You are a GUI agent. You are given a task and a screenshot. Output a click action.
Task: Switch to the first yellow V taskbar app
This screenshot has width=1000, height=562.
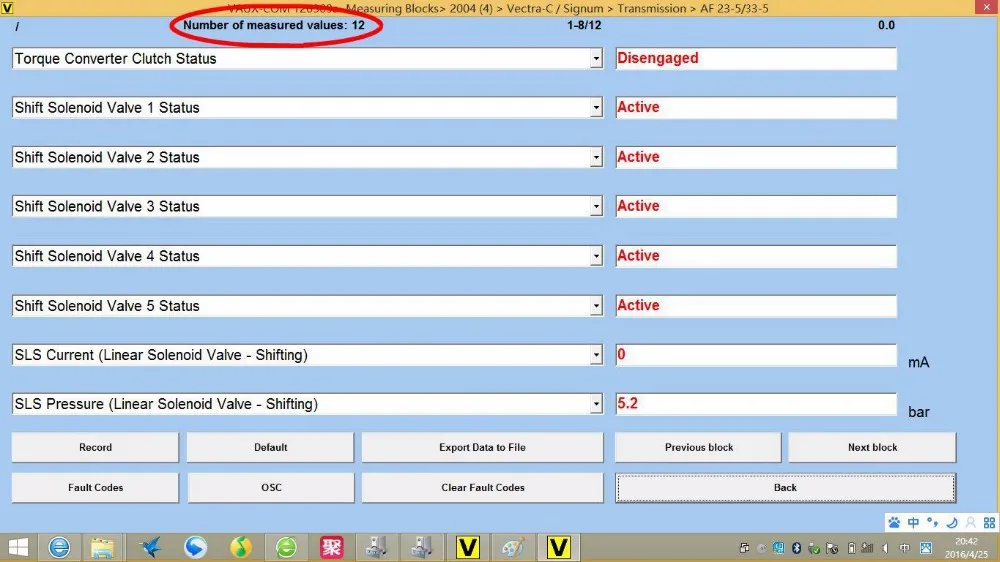(467, 547)
